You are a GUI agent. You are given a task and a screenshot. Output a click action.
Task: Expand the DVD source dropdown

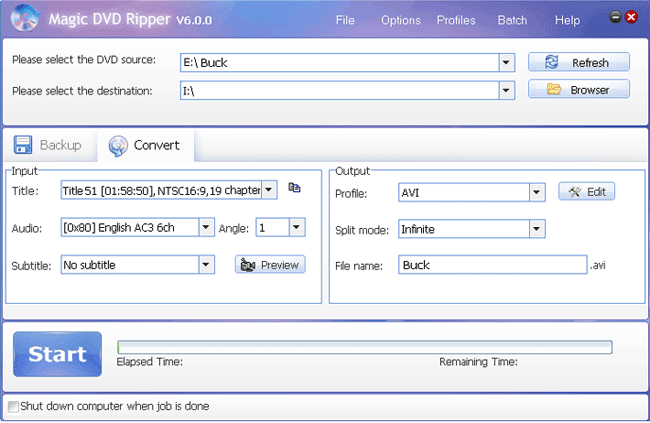506,63
